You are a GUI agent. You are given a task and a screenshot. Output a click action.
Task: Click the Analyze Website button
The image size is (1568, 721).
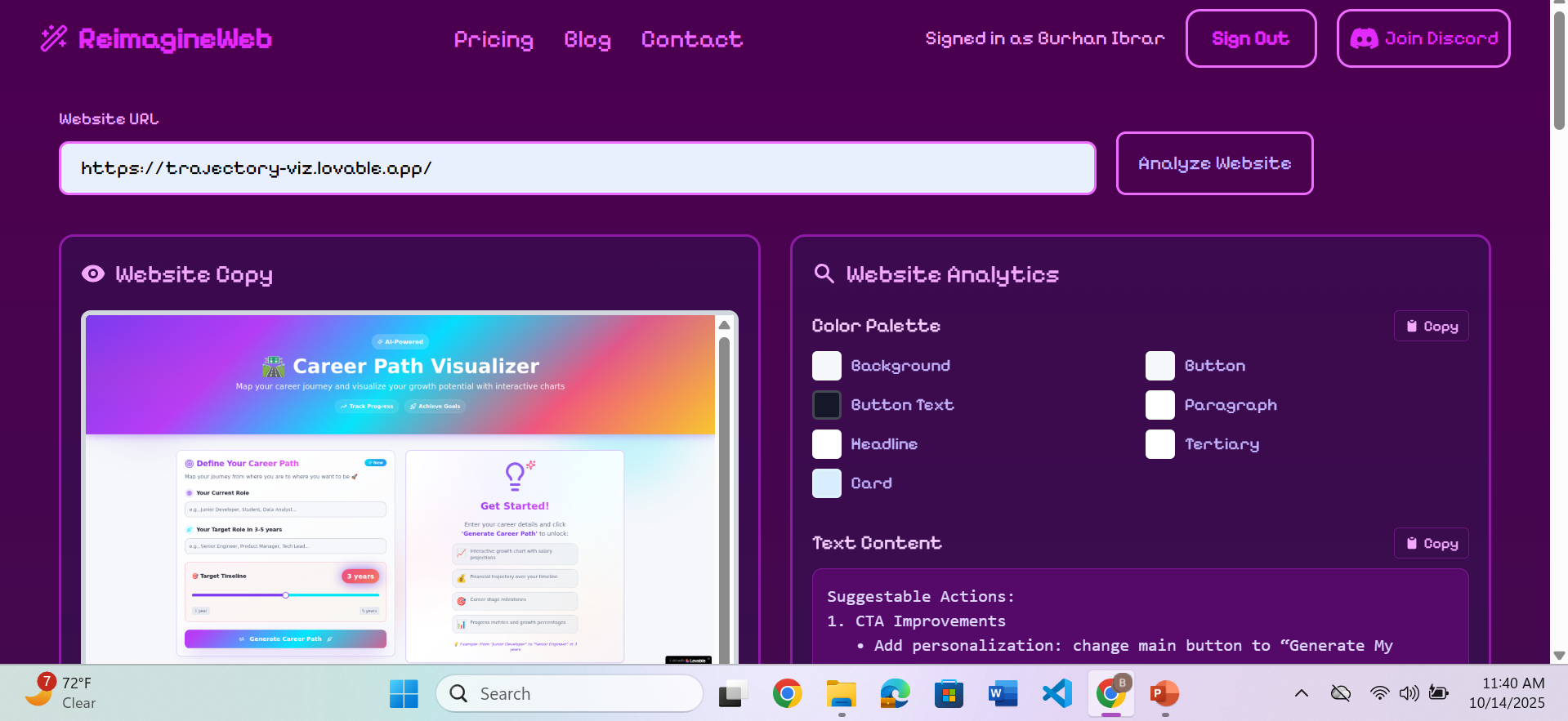click(x=1215, y=163)
